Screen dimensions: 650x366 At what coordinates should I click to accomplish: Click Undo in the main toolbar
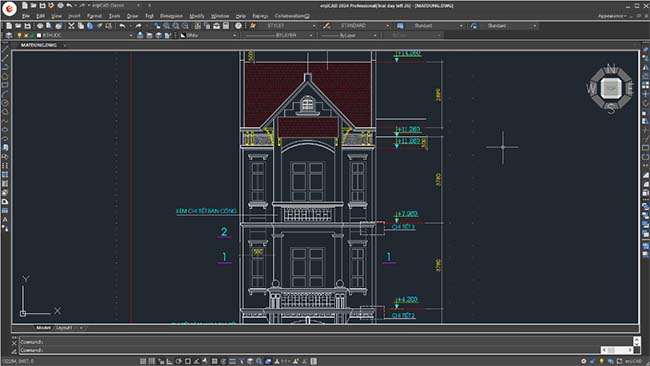tap(122, 26)
